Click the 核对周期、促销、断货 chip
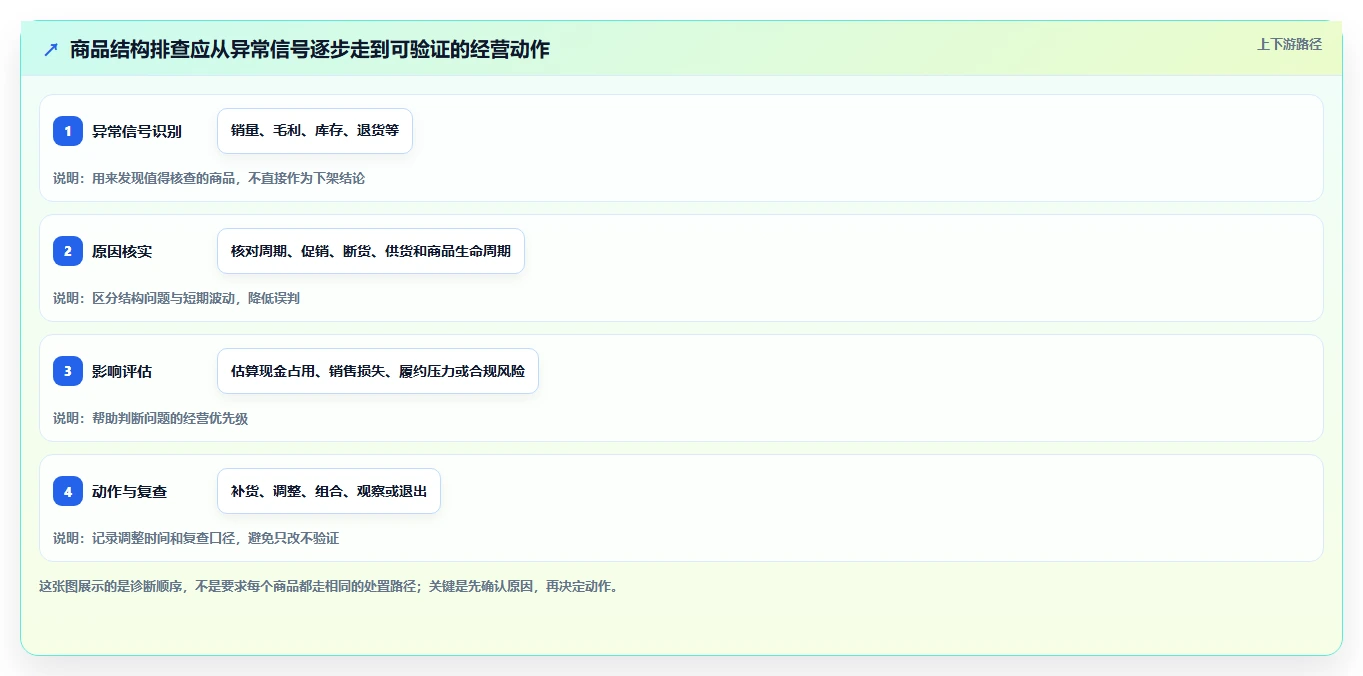The image size is (1363, 676). click(371, 251)
